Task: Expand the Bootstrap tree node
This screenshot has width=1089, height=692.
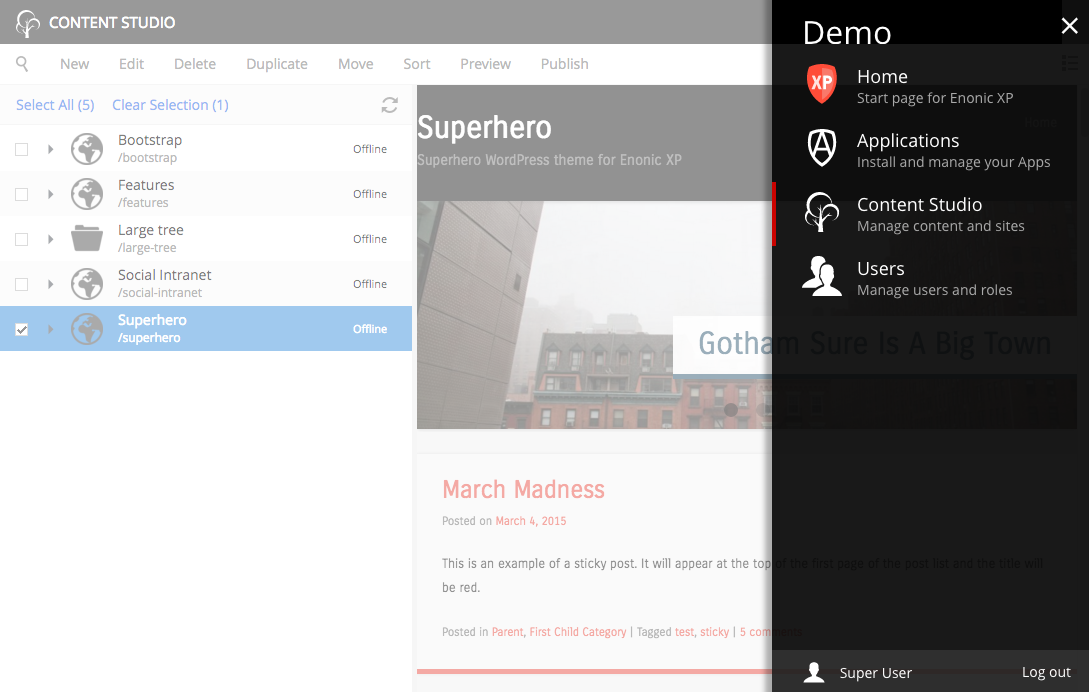Action: tap(50, 149)
